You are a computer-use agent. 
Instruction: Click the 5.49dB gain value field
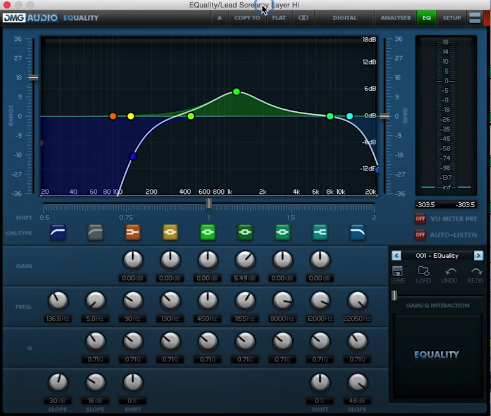pyautogui.click(x=245, y=278)
